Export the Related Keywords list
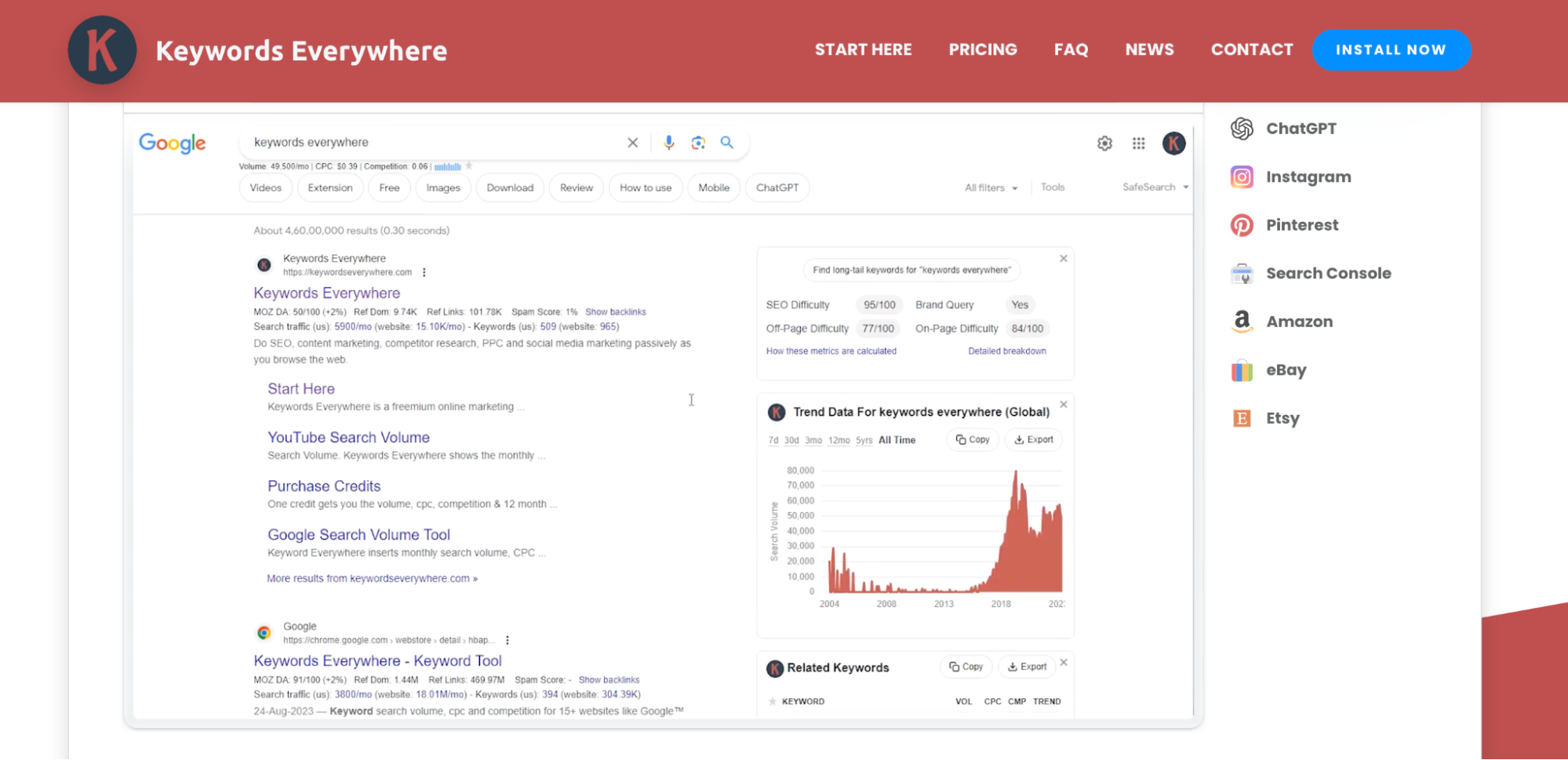Viewport: 1568px width, 760px height. coord(1027,667)
